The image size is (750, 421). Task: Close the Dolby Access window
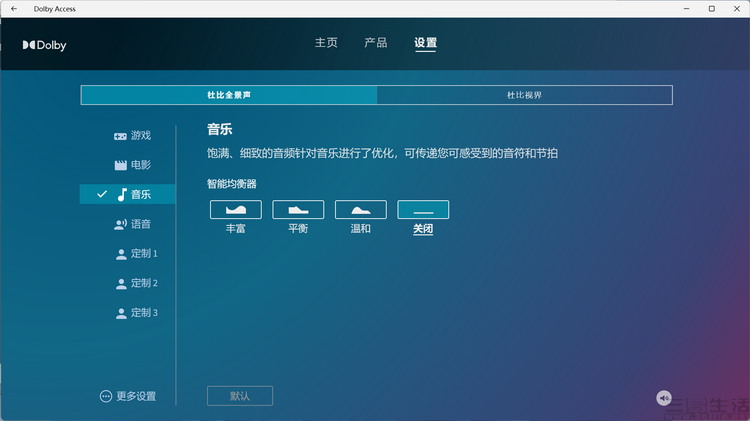[x=737, y=9]
